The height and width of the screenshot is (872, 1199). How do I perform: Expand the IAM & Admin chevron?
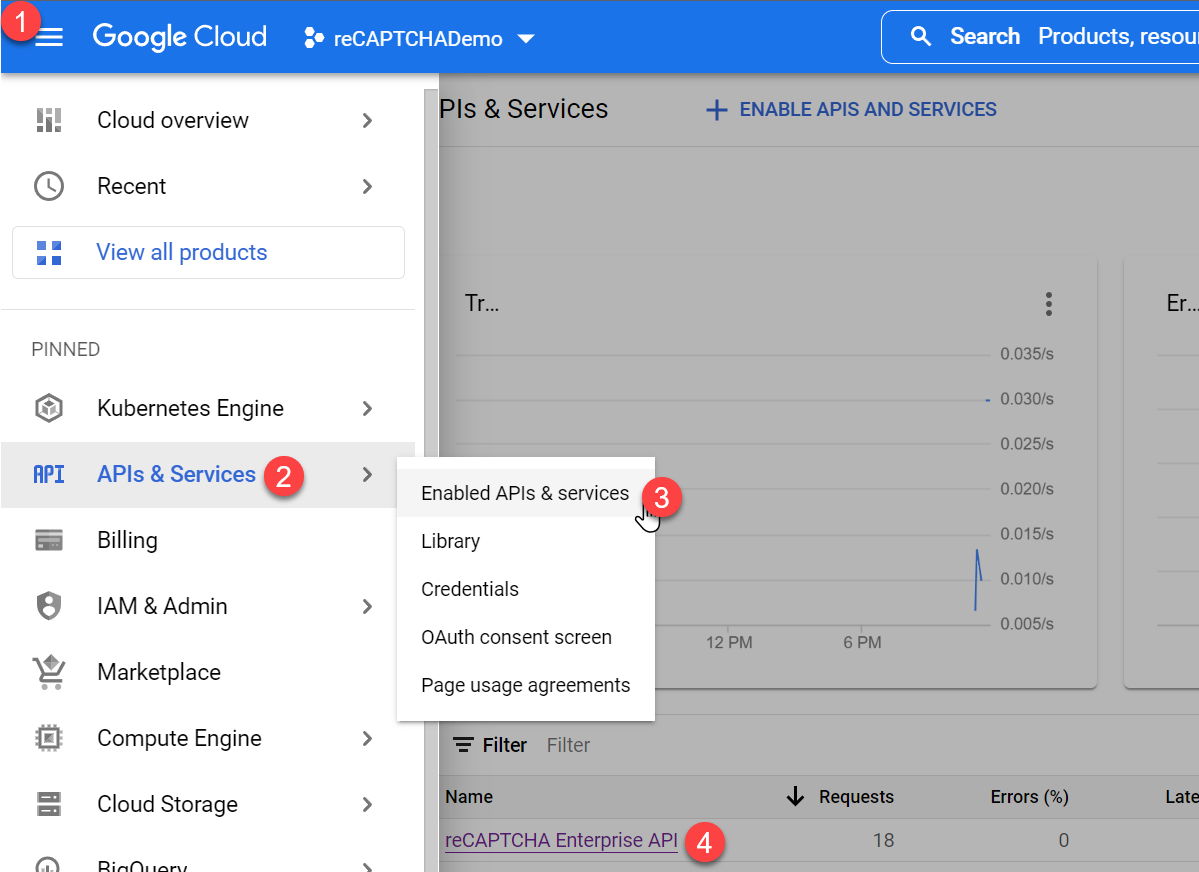click(x=368, y=607)
